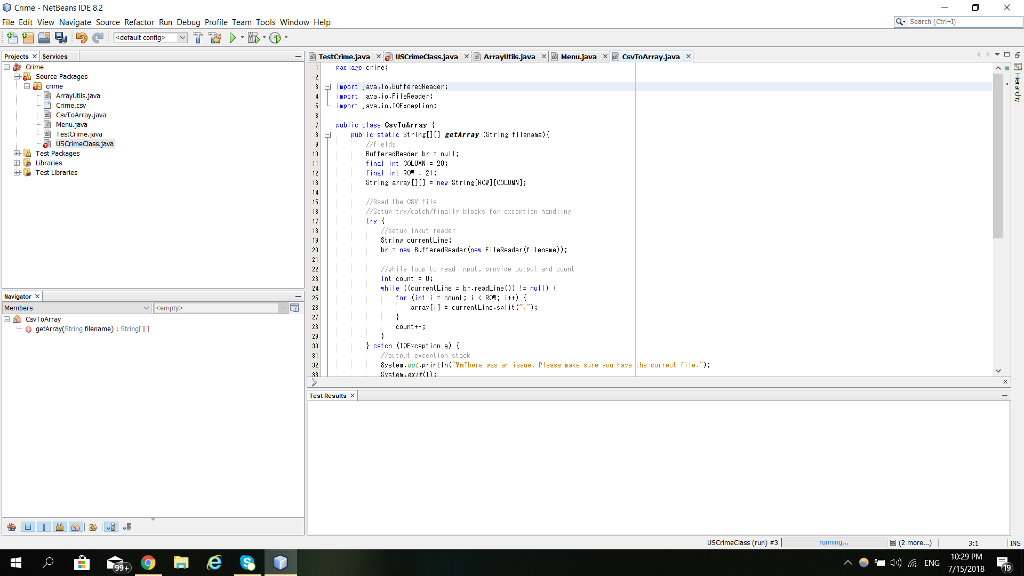This screenshot has width=1024, height=576.
Task: Open Crime.csv in the Projects tree
Action: 70,105
